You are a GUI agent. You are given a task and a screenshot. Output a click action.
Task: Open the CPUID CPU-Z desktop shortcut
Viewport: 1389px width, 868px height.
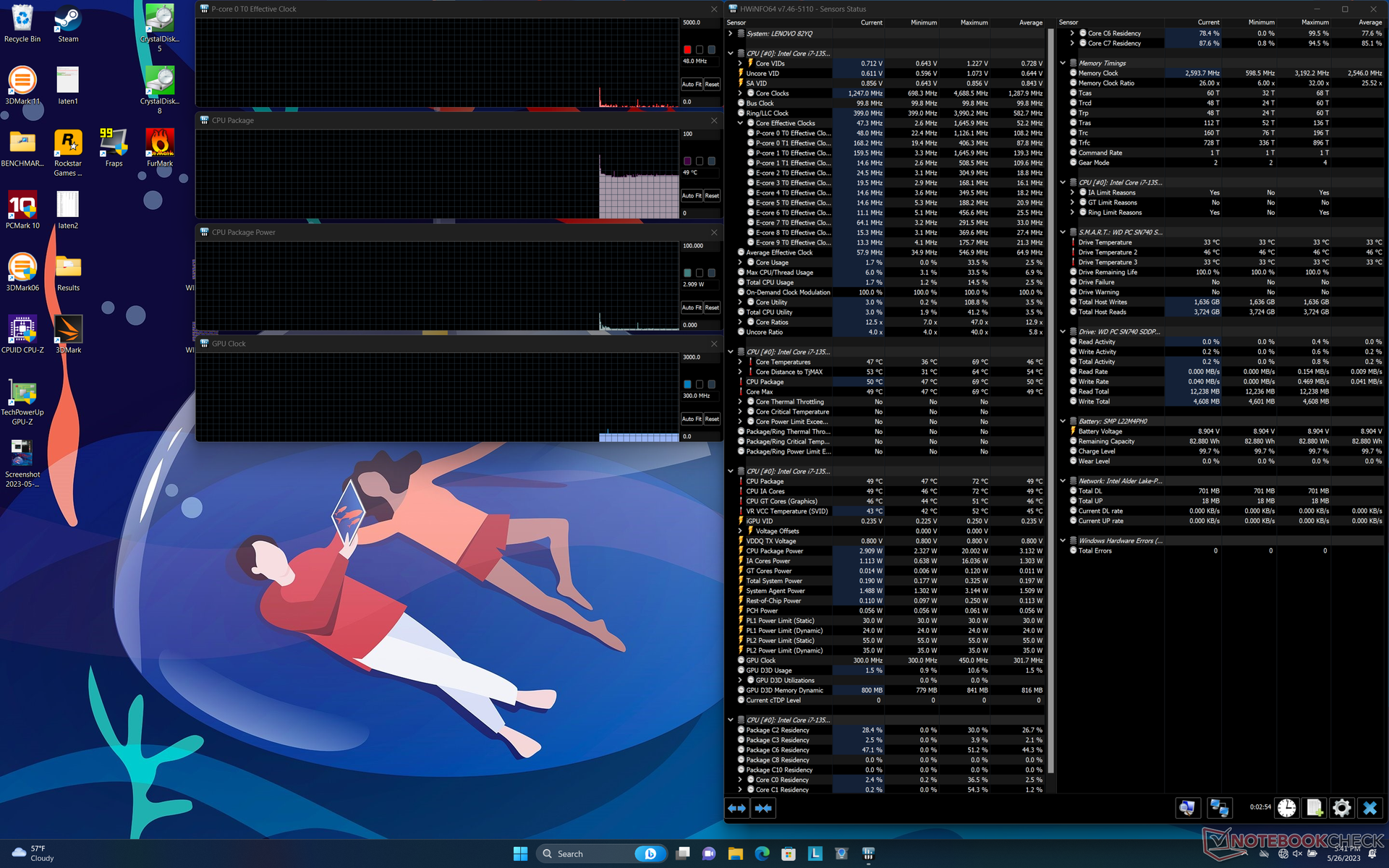click(22, 334)
